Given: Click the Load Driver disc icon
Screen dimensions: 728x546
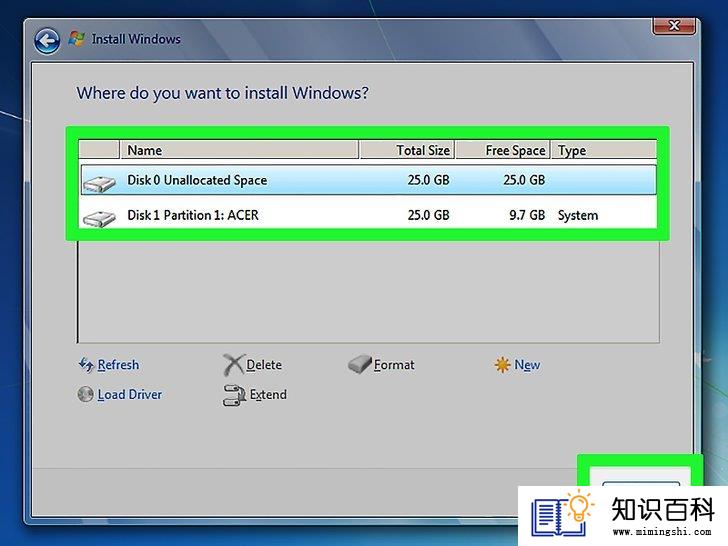Looking at the screenshot, I should [x=85, y=394].
